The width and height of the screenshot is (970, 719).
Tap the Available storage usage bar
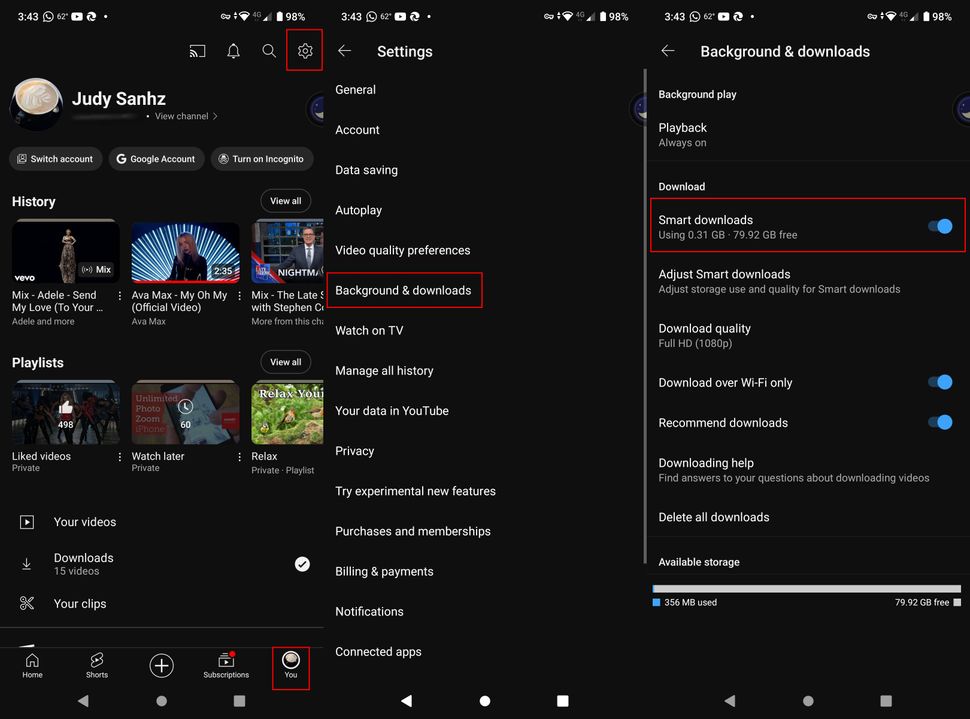pos(806,588)
